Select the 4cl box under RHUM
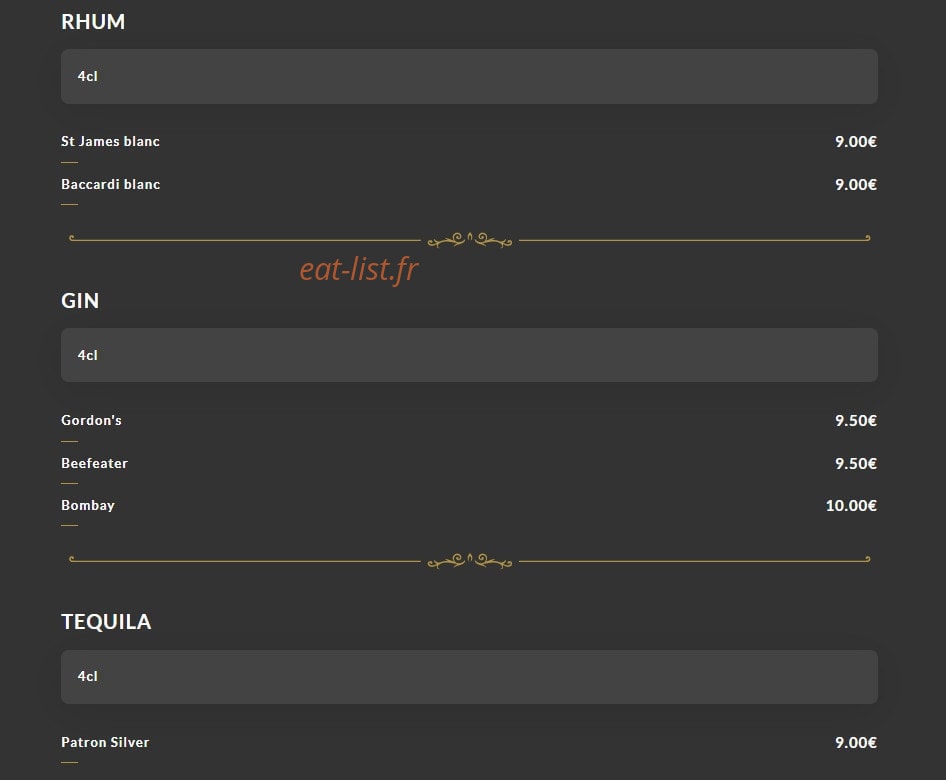The image size is (946, 780). pos(469,77)
